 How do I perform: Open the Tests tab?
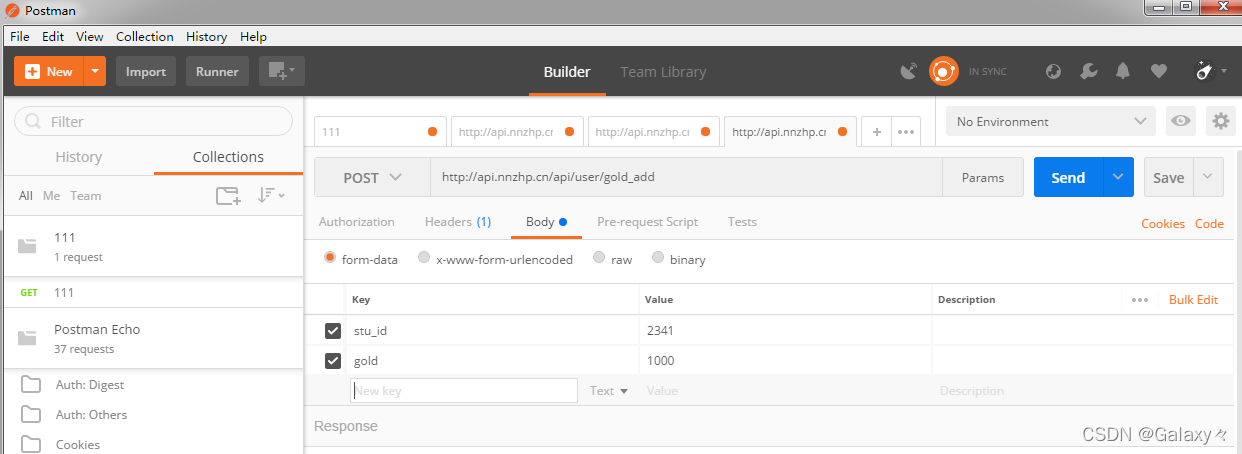[x=742, y=222]
